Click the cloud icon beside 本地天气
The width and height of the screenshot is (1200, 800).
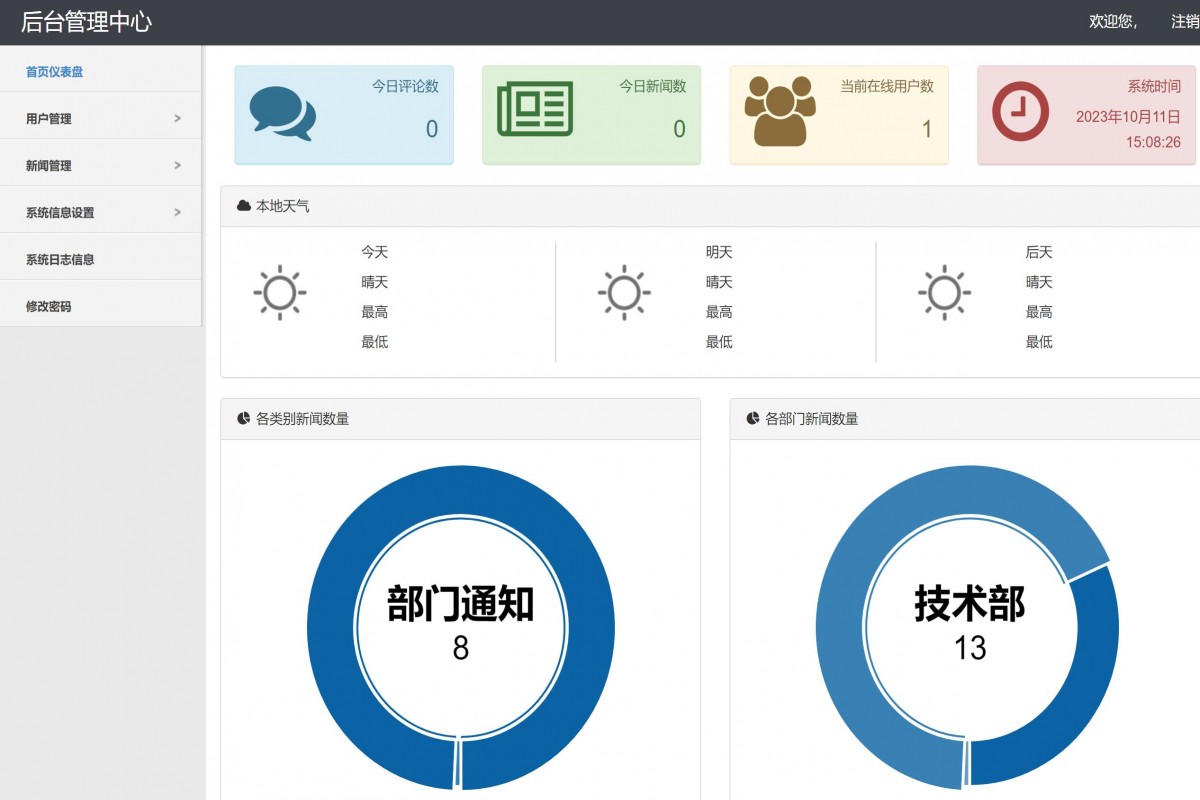tap(242, 205)
